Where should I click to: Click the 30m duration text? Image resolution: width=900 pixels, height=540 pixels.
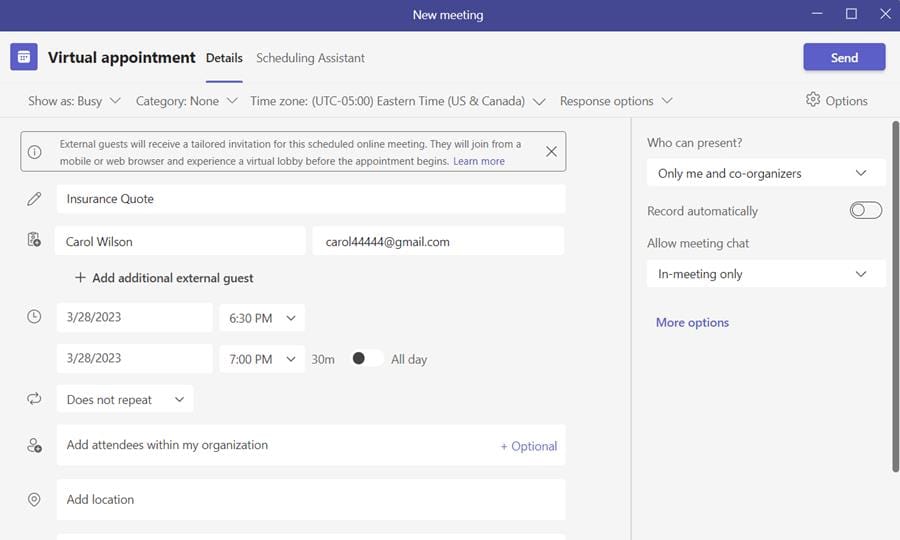point(323,360)
